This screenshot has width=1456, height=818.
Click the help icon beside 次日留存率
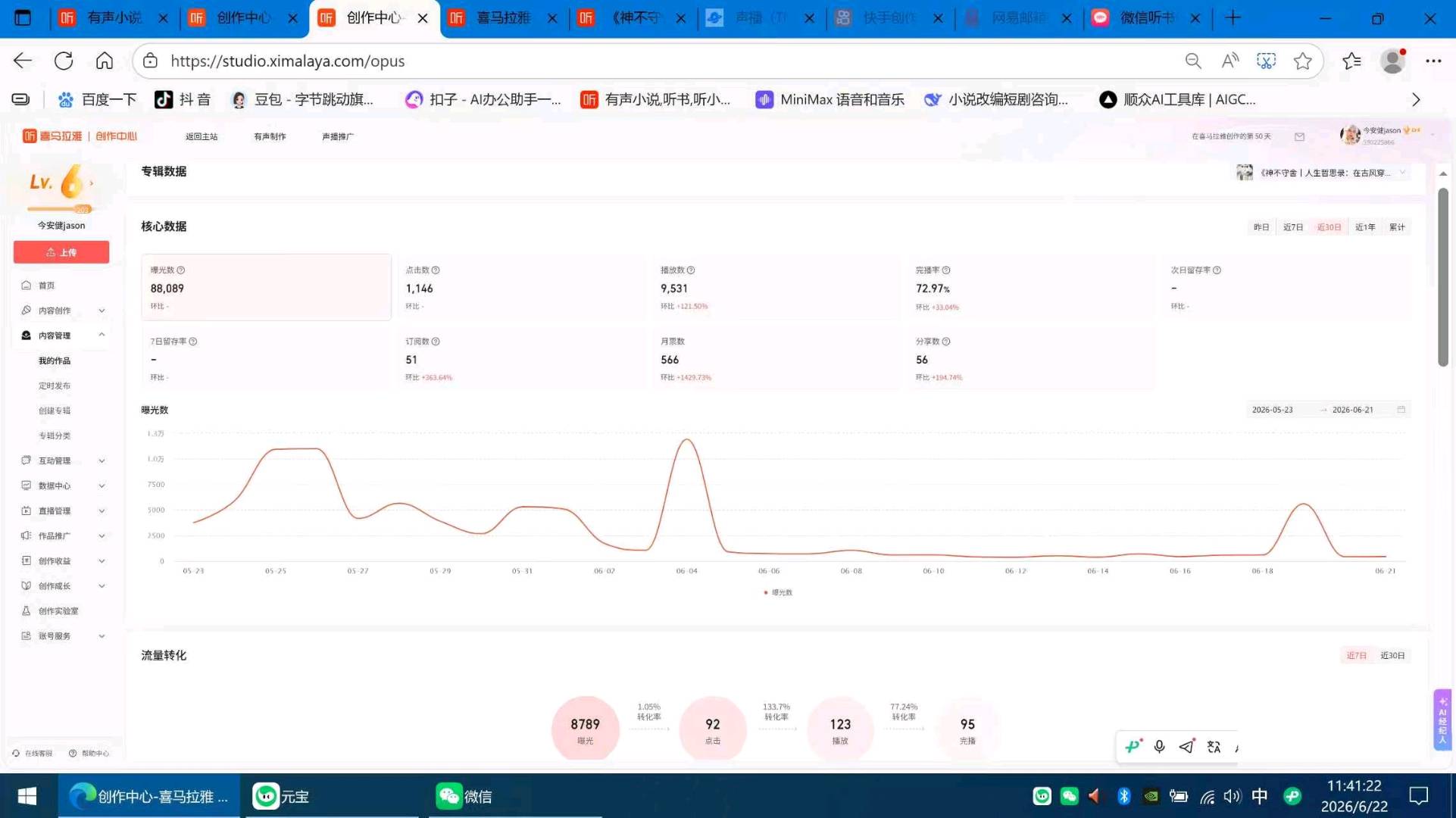tap(1217, 270)
